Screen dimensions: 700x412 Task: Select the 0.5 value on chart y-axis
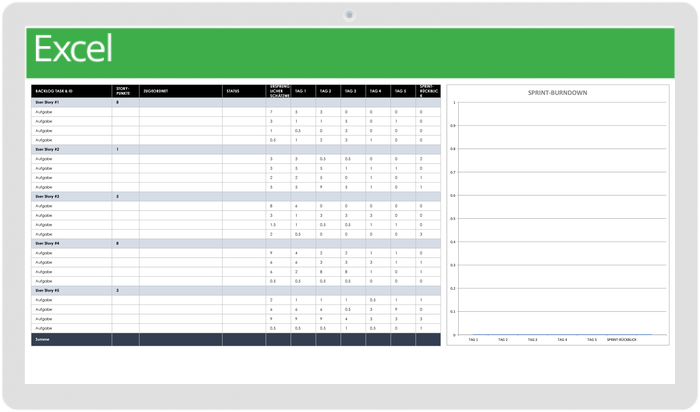[453, 219]
